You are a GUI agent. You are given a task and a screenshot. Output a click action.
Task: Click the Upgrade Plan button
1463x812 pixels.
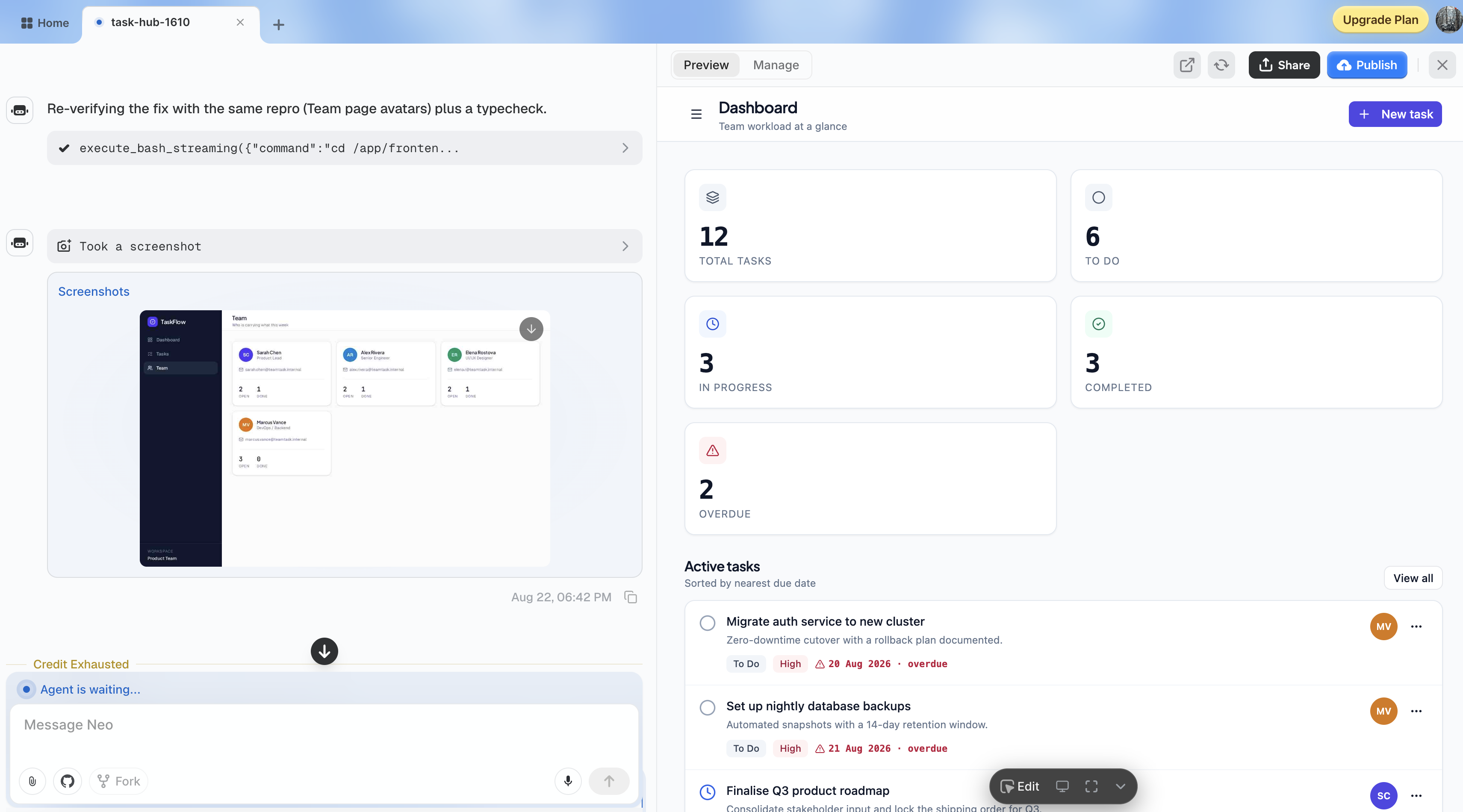coord(1380,20)
